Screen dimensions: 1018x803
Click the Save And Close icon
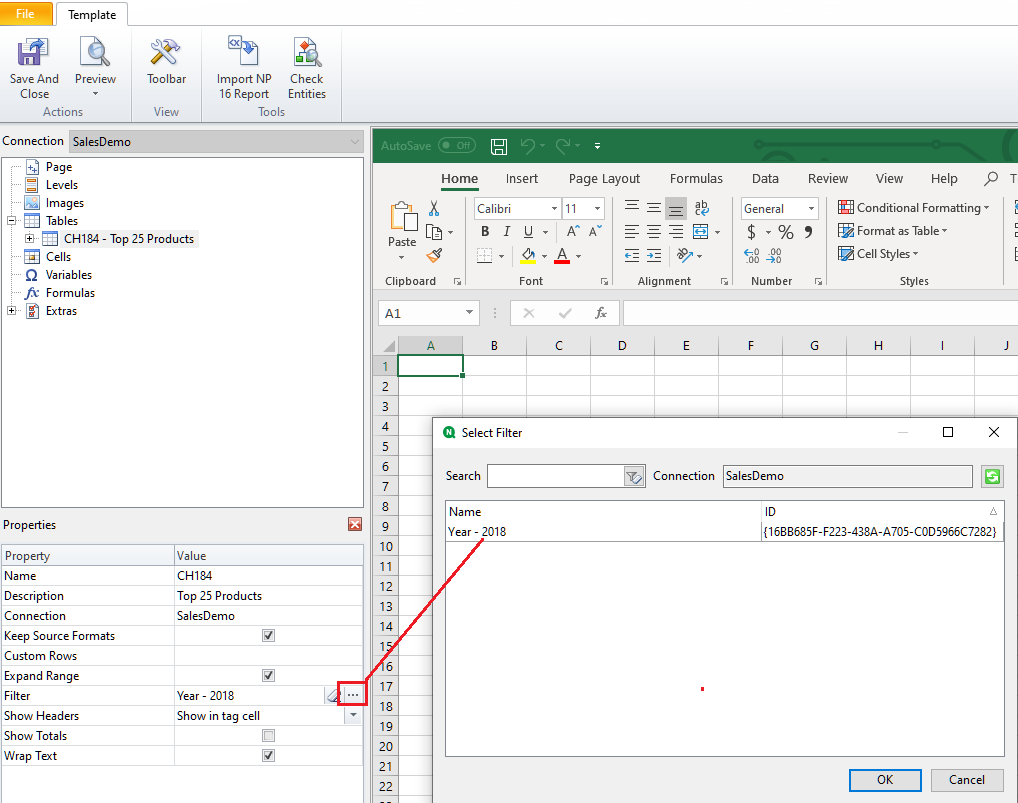(34, 54)
